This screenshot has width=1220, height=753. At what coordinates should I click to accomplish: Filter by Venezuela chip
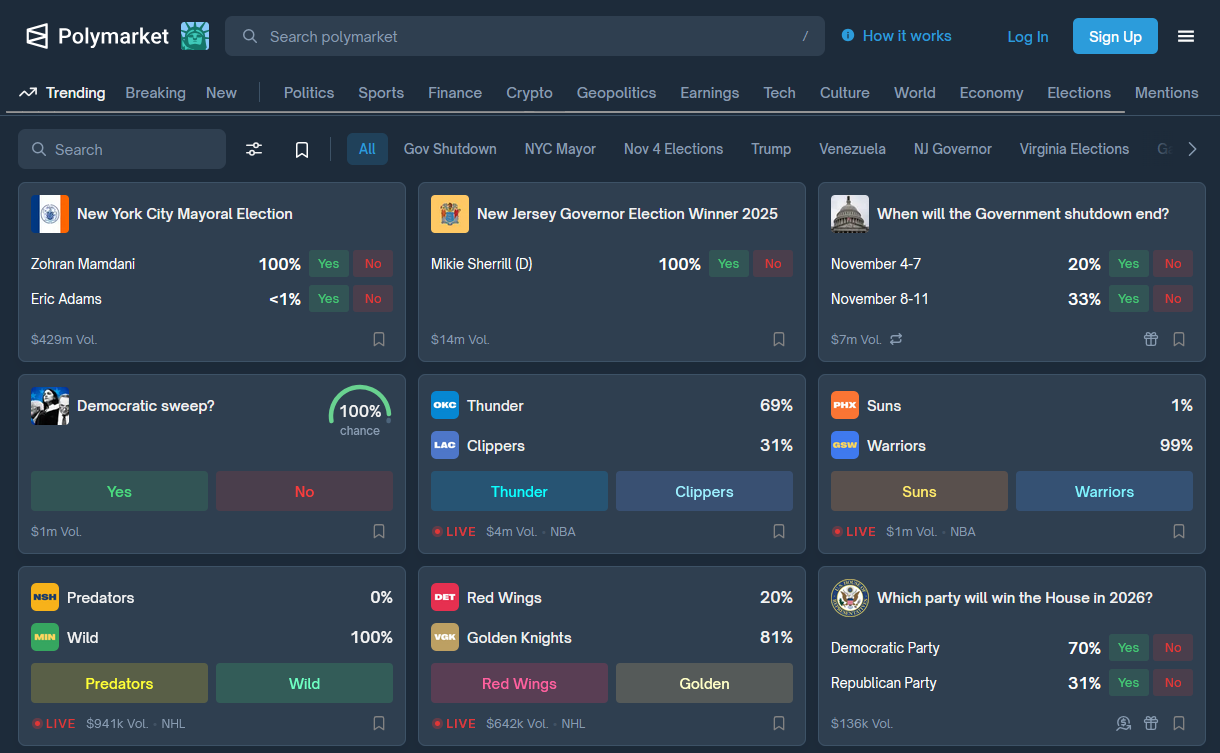(852, 149)
